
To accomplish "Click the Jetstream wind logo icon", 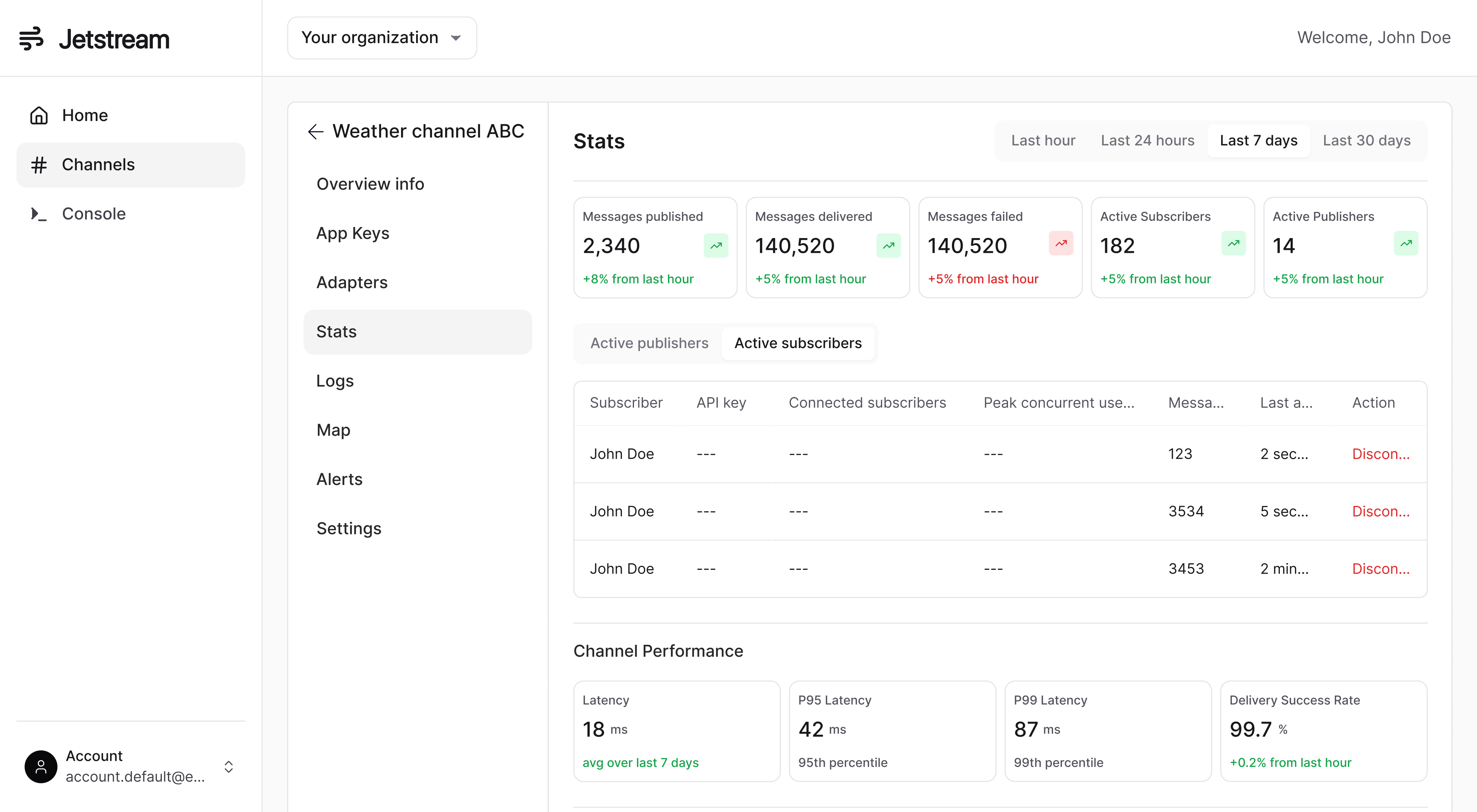I will click(x=31, y=38).
